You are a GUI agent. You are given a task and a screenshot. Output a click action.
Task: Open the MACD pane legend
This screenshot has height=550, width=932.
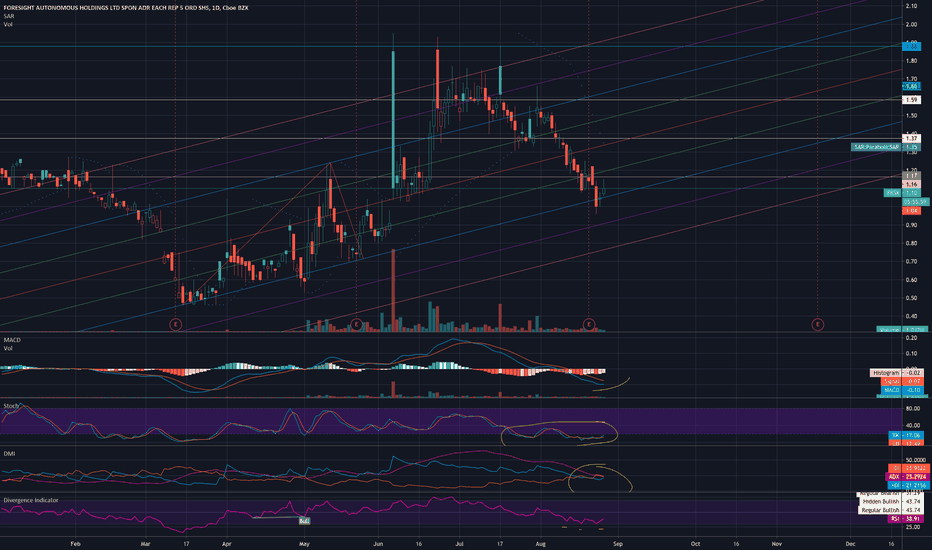(x=12, y=340)
